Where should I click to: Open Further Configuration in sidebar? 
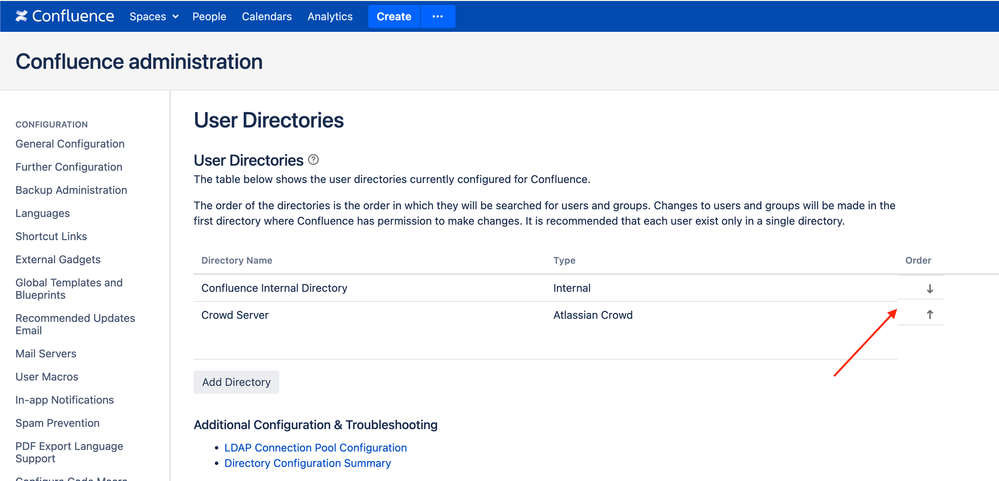[x=69, y=167]
